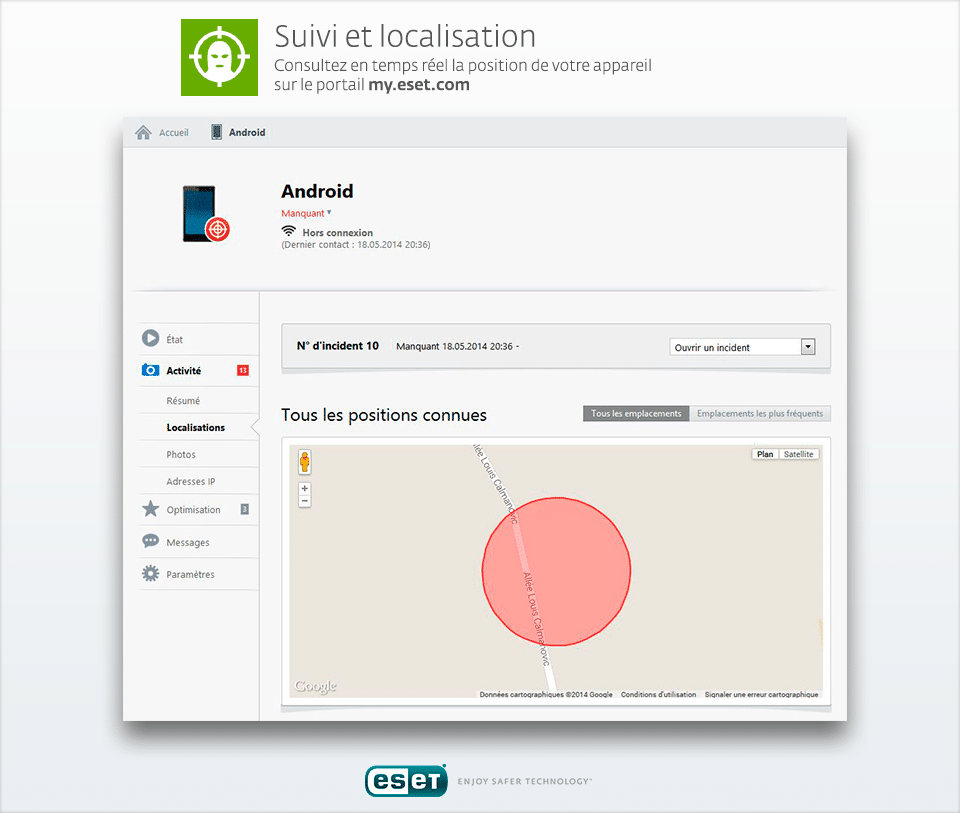The height and width of the screenshot is (813, 960).
Task: Zoom out on the map
Action: (x=304, y=500)
